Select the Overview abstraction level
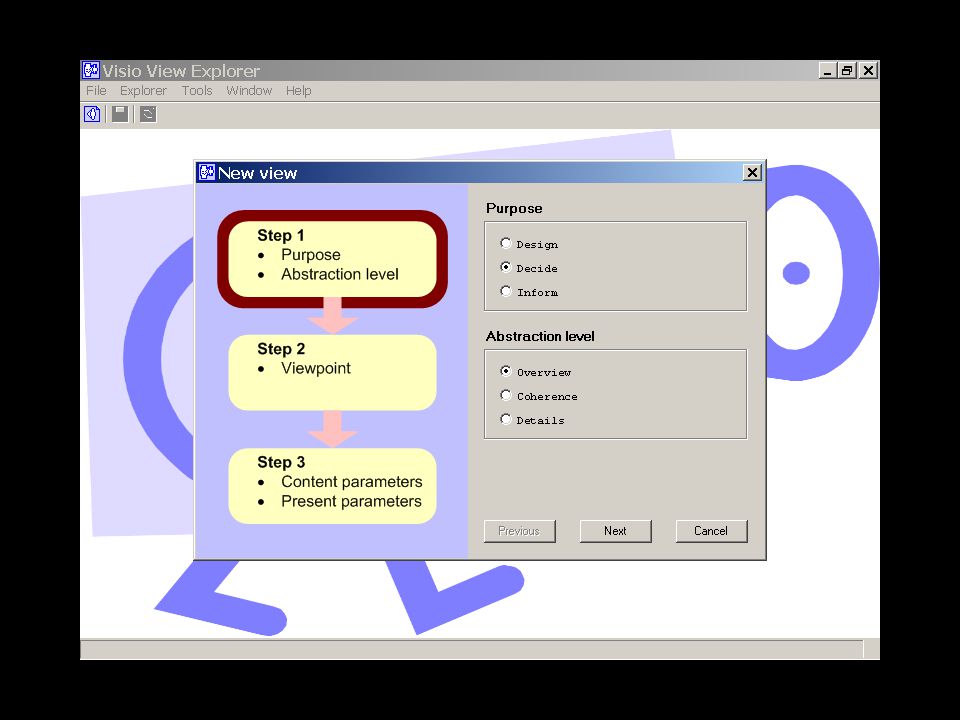Image resolution: width=960 pixels, height=720 pixels. [x=506, y=371]
